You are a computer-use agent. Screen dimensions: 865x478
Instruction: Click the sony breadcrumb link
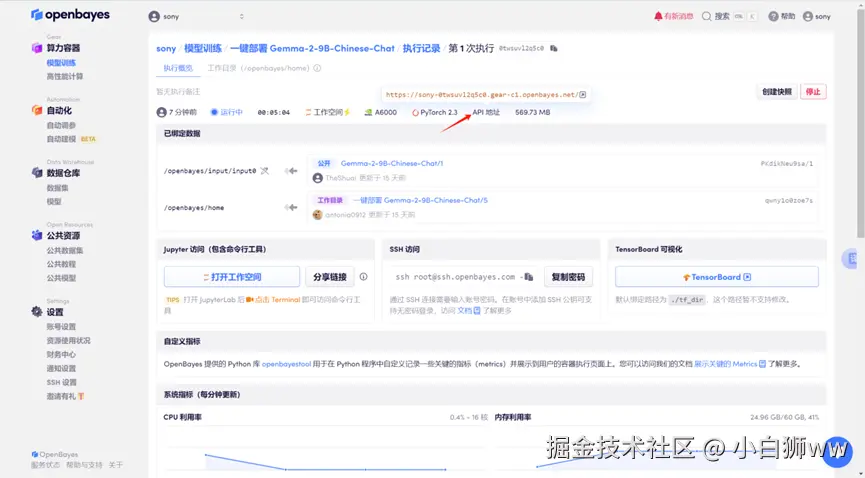coord(166,49)
